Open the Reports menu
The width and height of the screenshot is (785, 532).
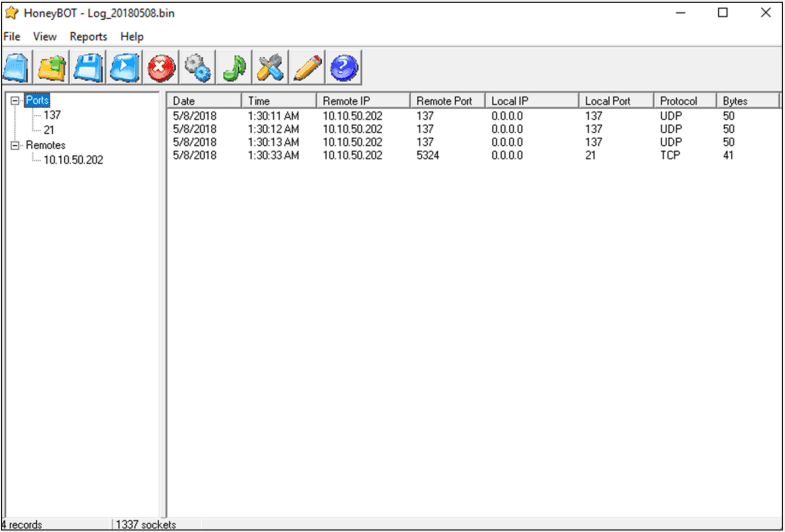point(88,36)
